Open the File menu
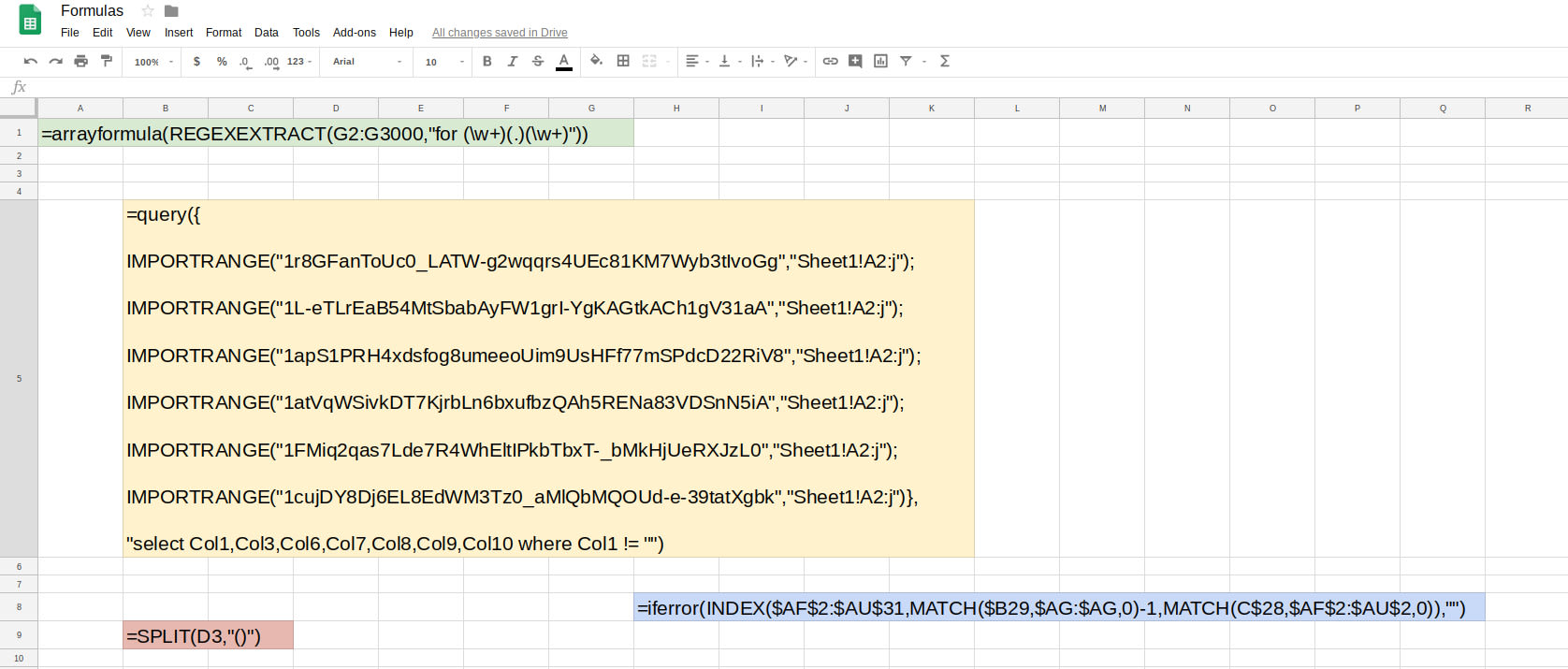Viewport: 1568px width, 669px height. 70,32
